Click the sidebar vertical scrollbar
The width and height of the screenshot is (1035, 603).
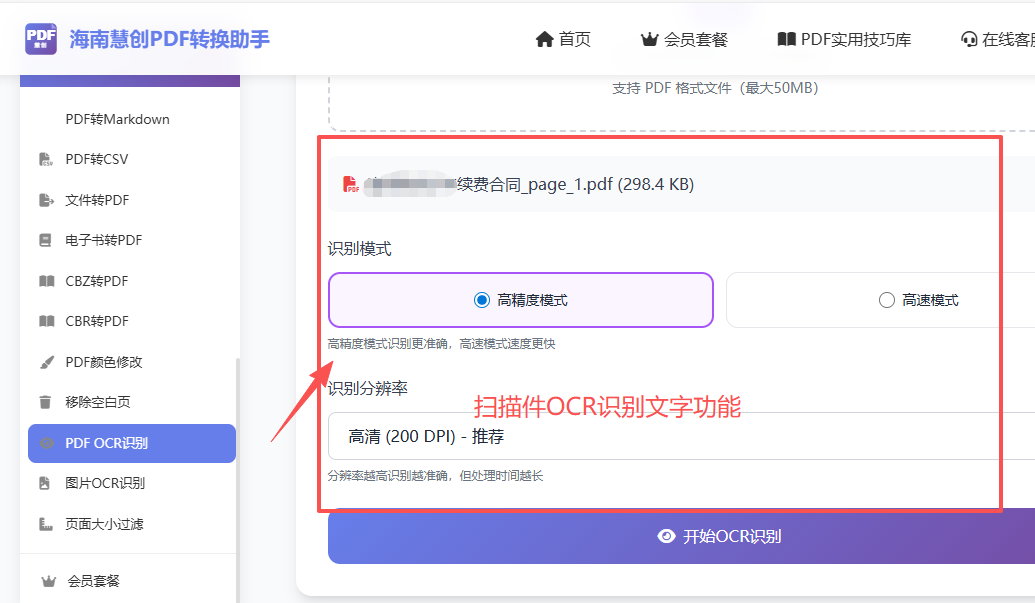click(x=238, y=480)
